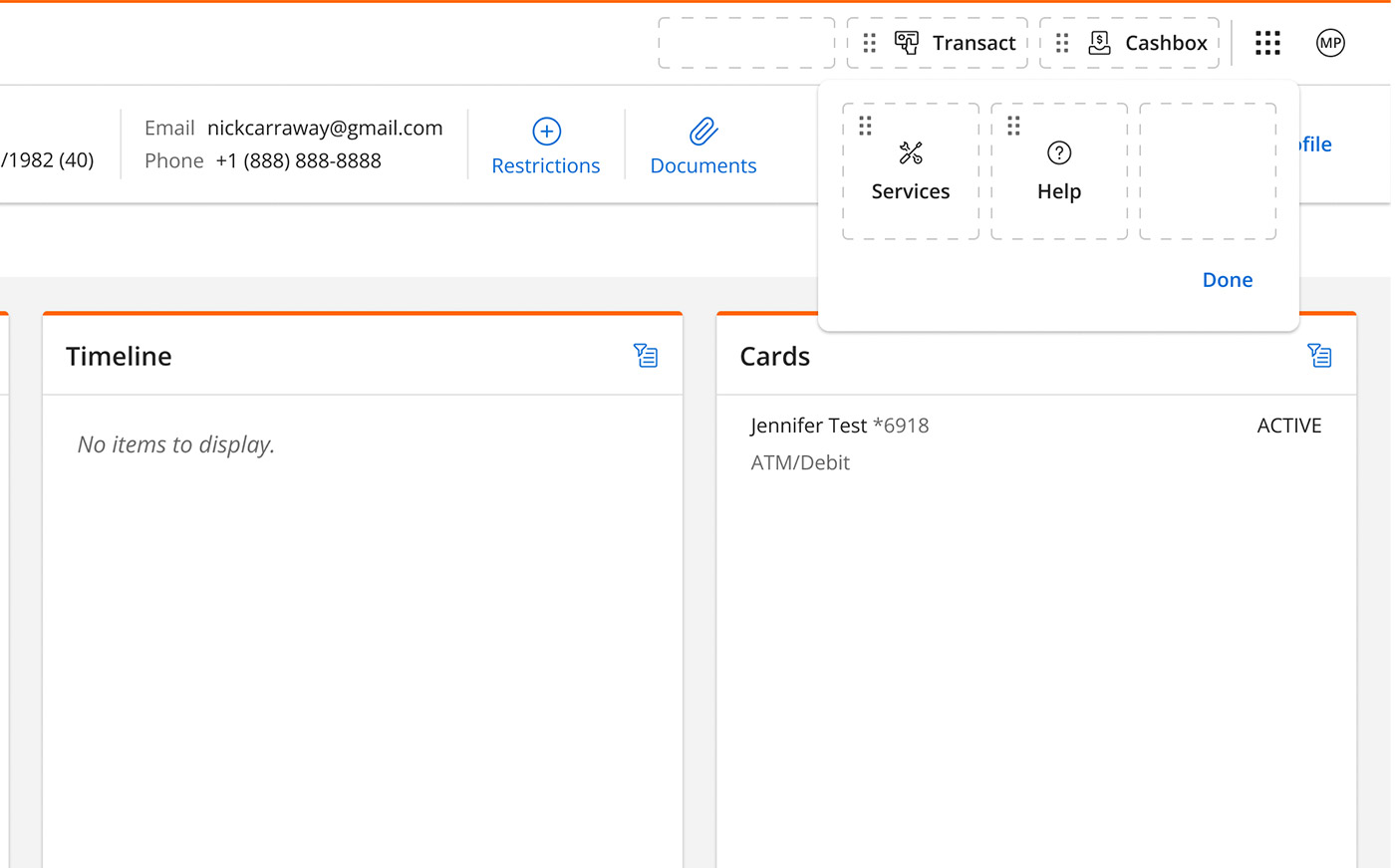Image resolution: width=1395 pixels, height=868 pixels.
Task: Select the empty placeholder left of Transact
Action: (746, 43)
